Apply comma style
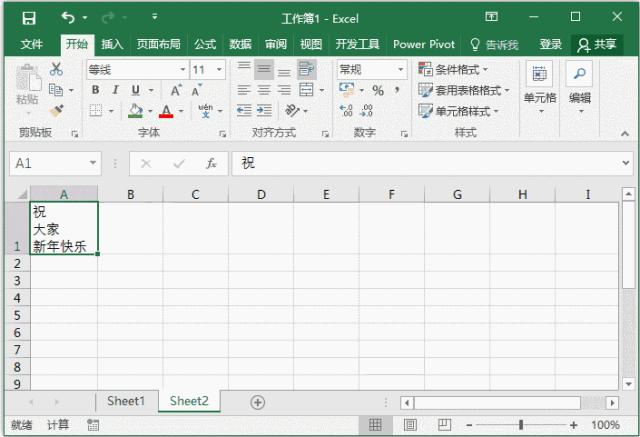640x437 pixels. coord(396,90)
